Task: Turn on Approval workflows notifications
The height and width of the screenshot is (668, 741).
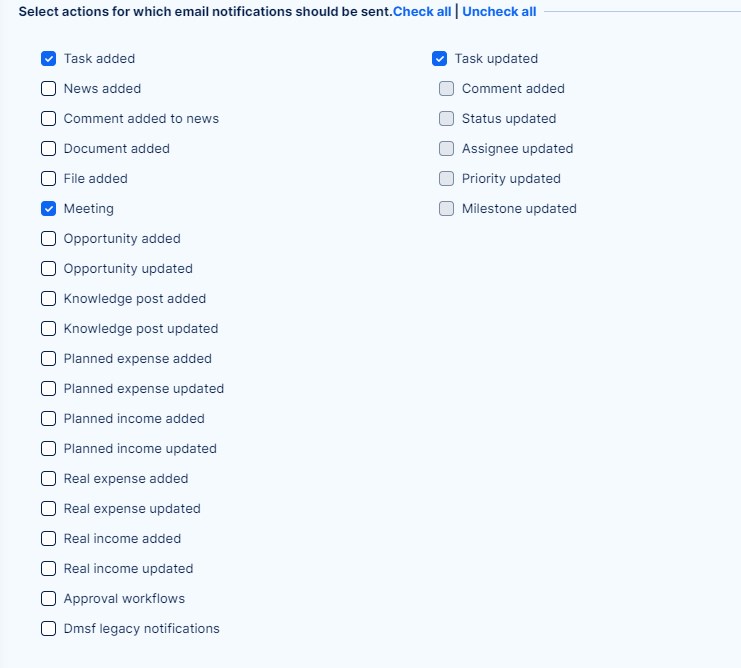Action: tap(48, 599)
